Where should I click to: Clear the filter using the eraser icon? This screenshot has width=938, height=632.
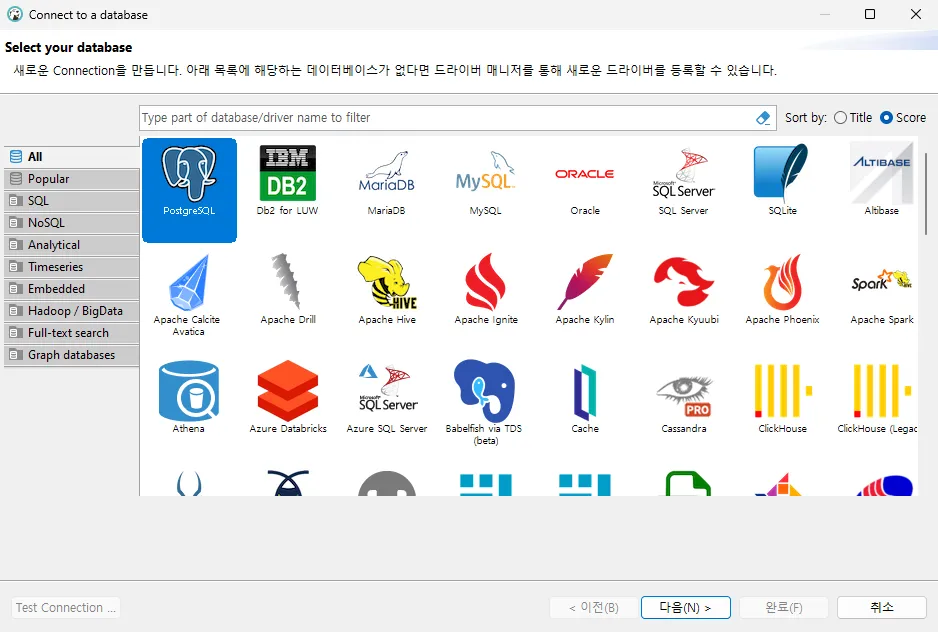763,117
